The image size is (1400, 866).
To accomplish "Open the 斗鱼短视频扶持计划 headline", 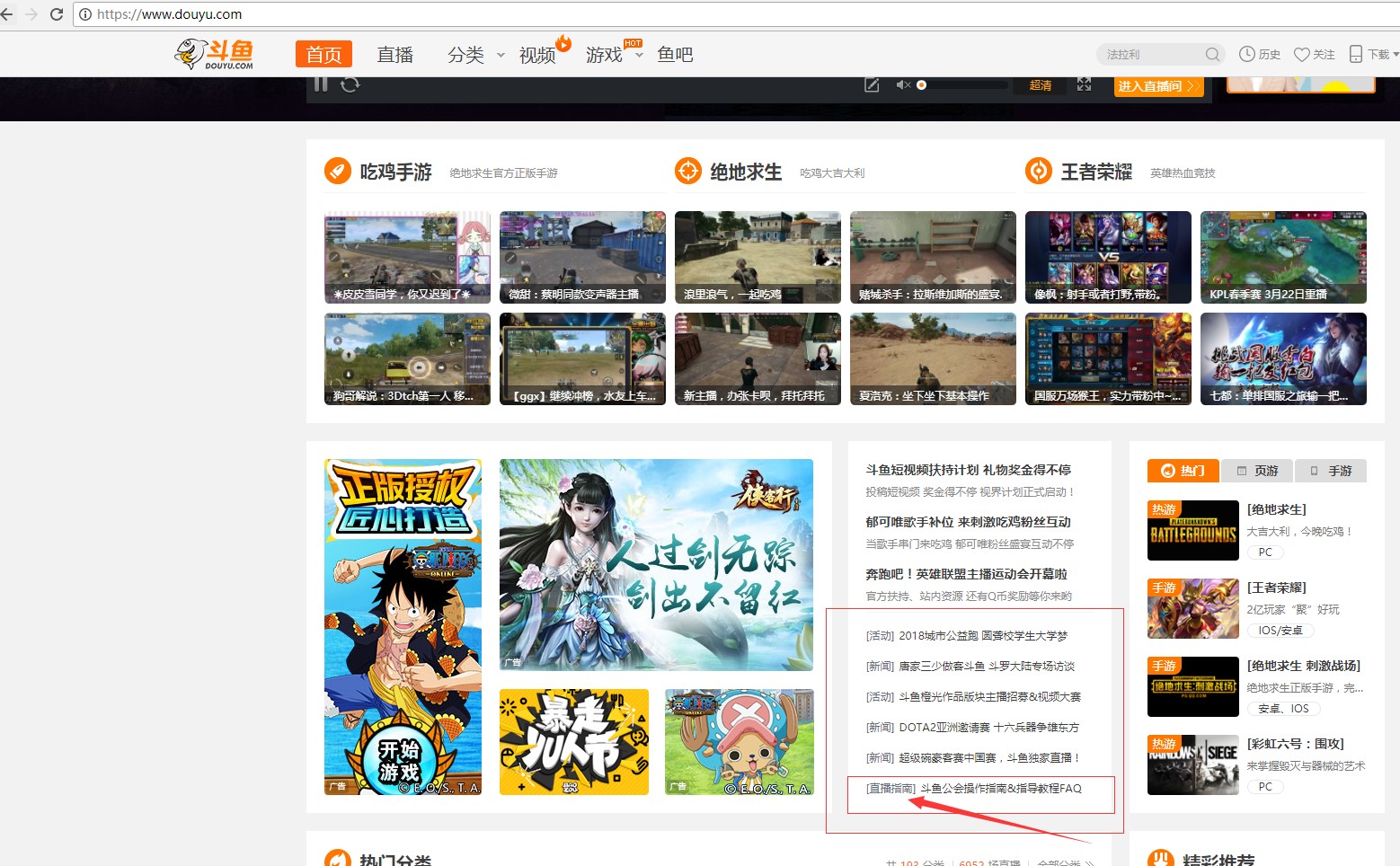I will 969,470.
